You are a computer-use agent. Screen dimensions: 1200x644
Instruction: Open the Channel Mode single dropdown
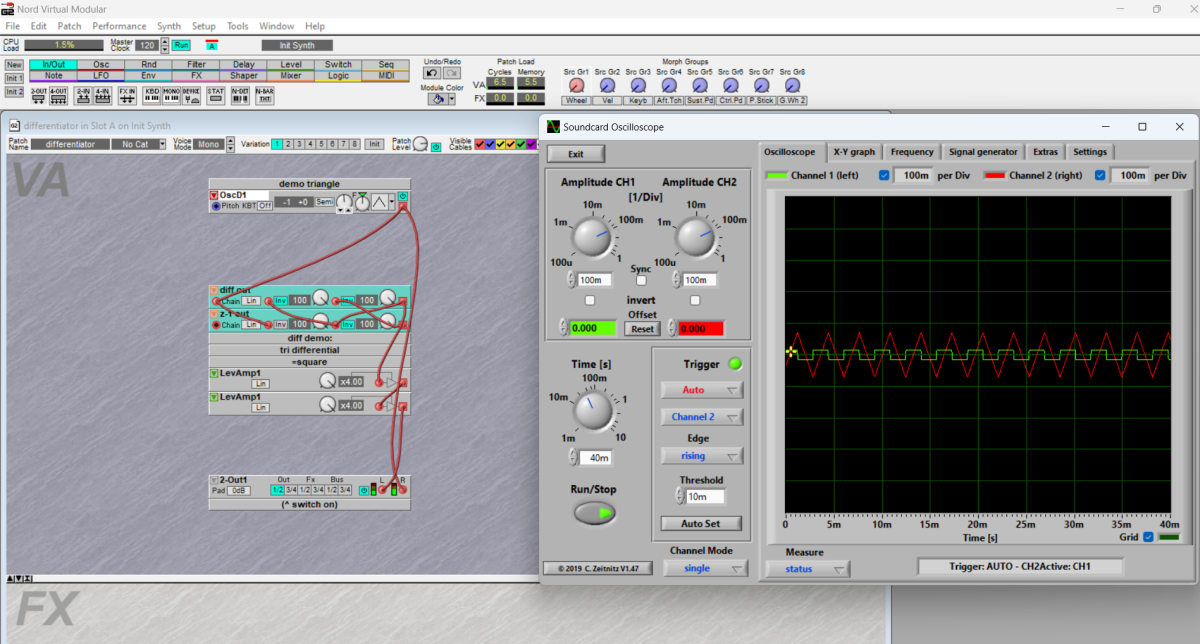[x=706, y=568]
